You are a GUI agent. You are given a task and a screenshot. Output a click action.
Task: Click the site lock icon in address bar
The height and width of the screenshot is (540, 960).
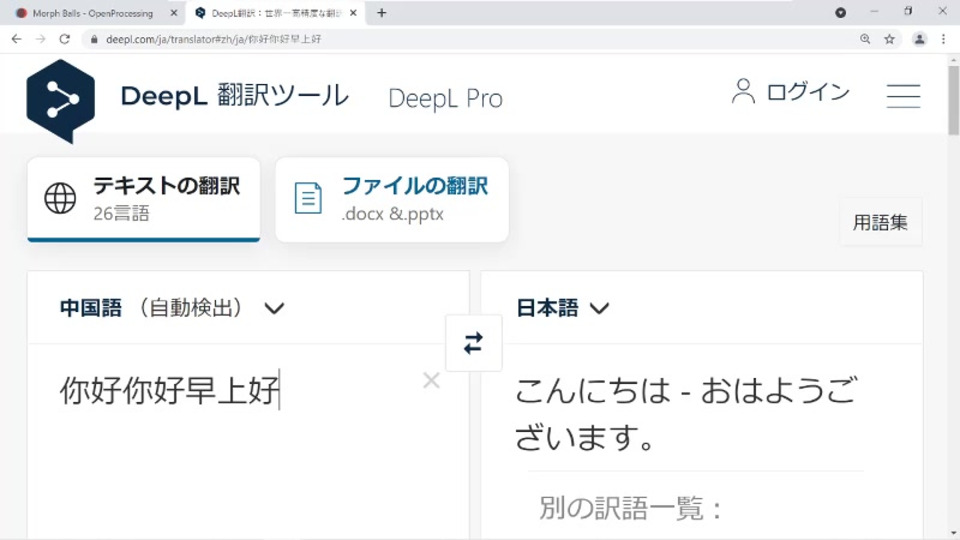click(94, 39)
